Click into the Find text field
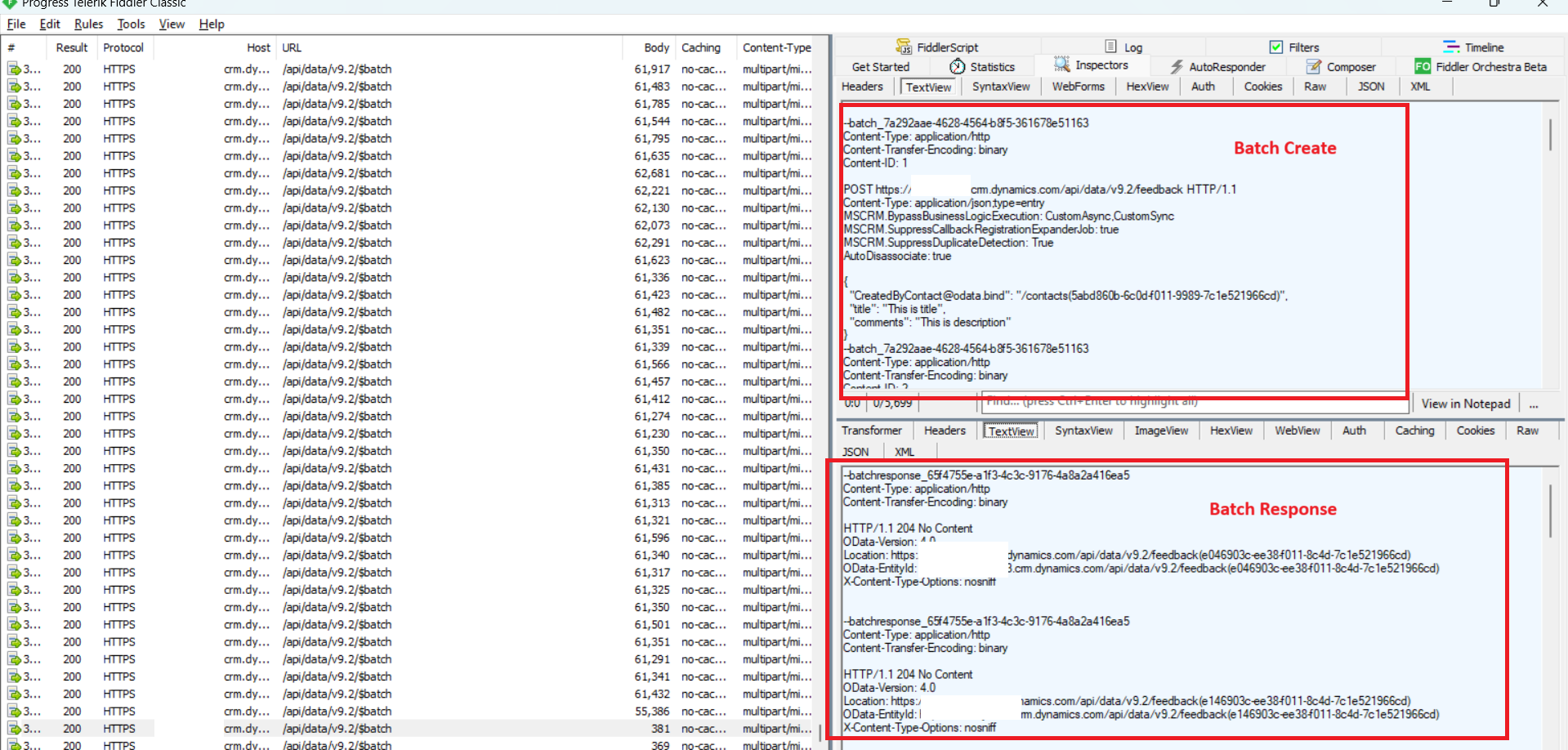1568x750 pixels. pos(1195,403)
